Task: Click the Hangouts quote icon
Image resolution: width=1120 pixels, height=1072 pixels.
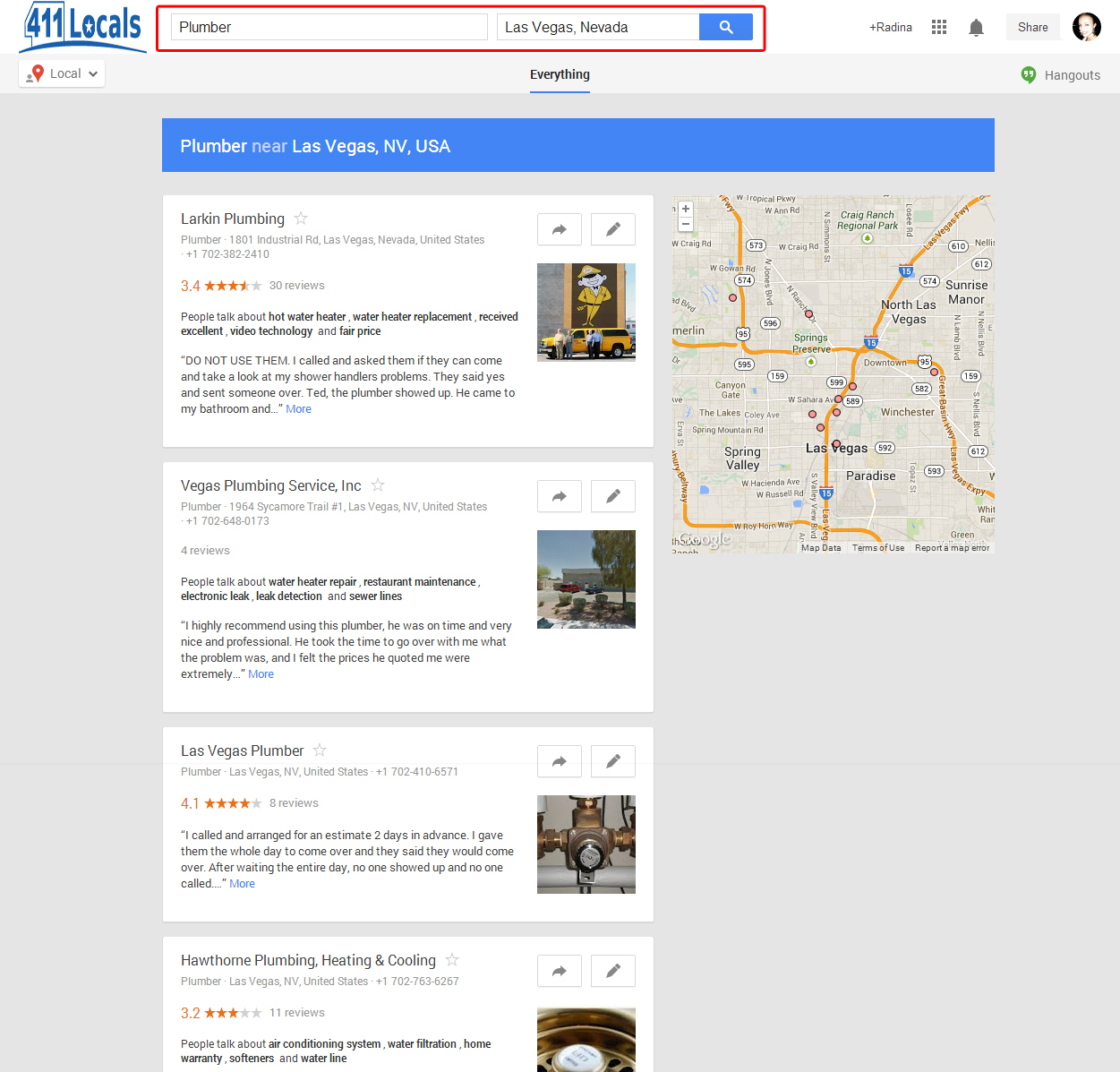Action: (x=1029, y=75)
